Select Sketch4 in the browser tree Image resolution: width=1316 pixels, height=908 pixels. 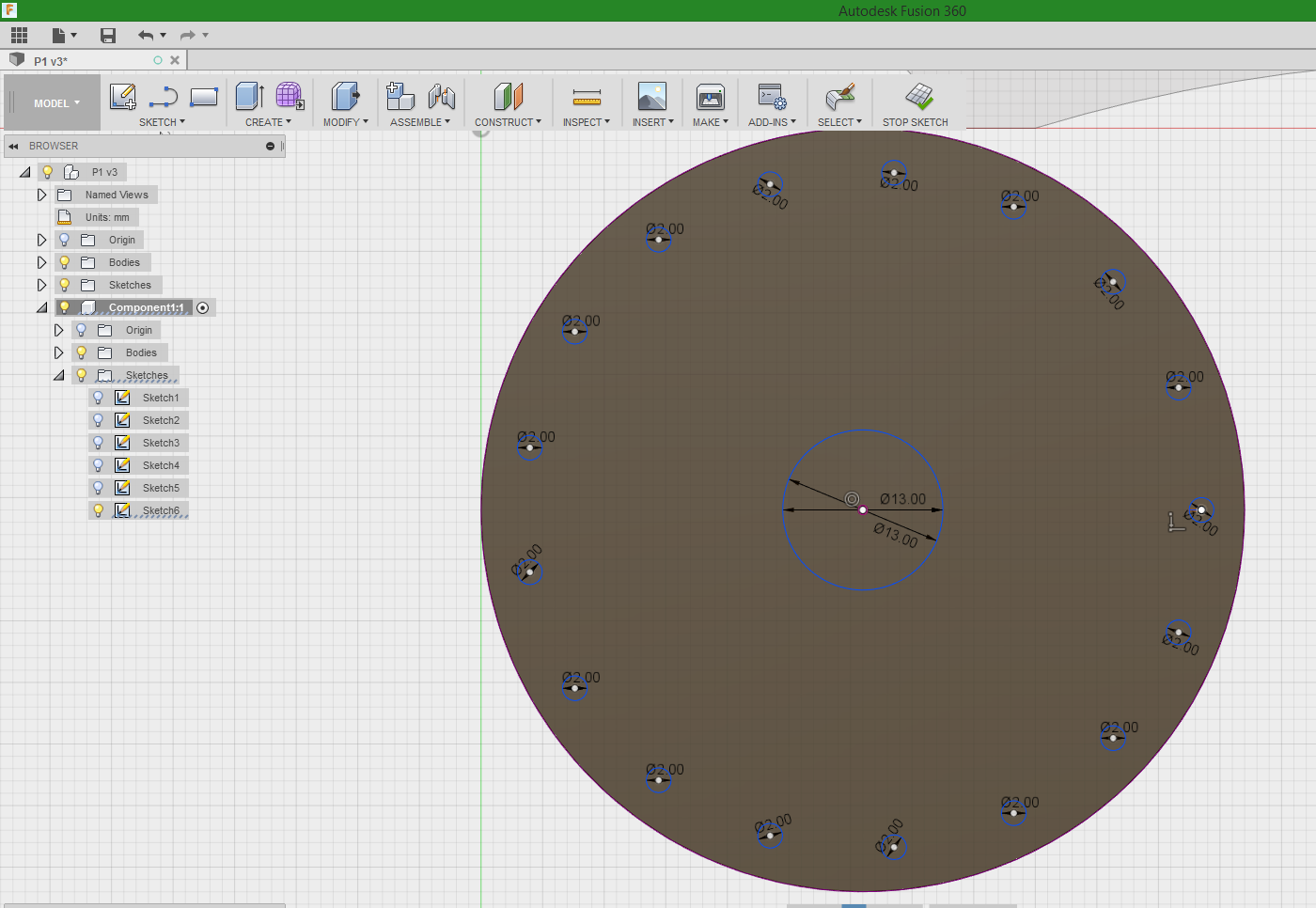point(161,465)
